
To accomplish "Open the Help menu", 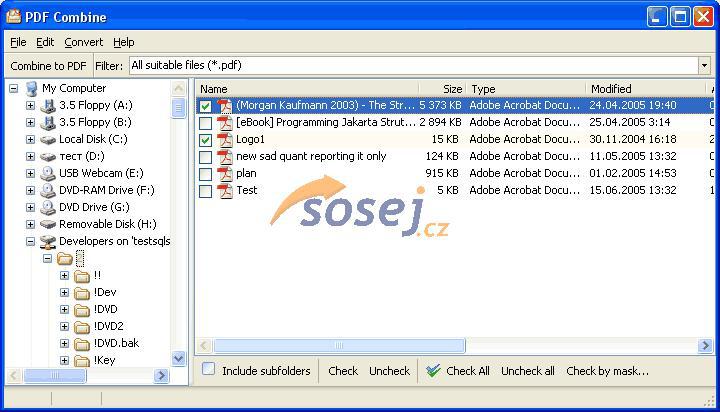I will click(x=124, y=42).
